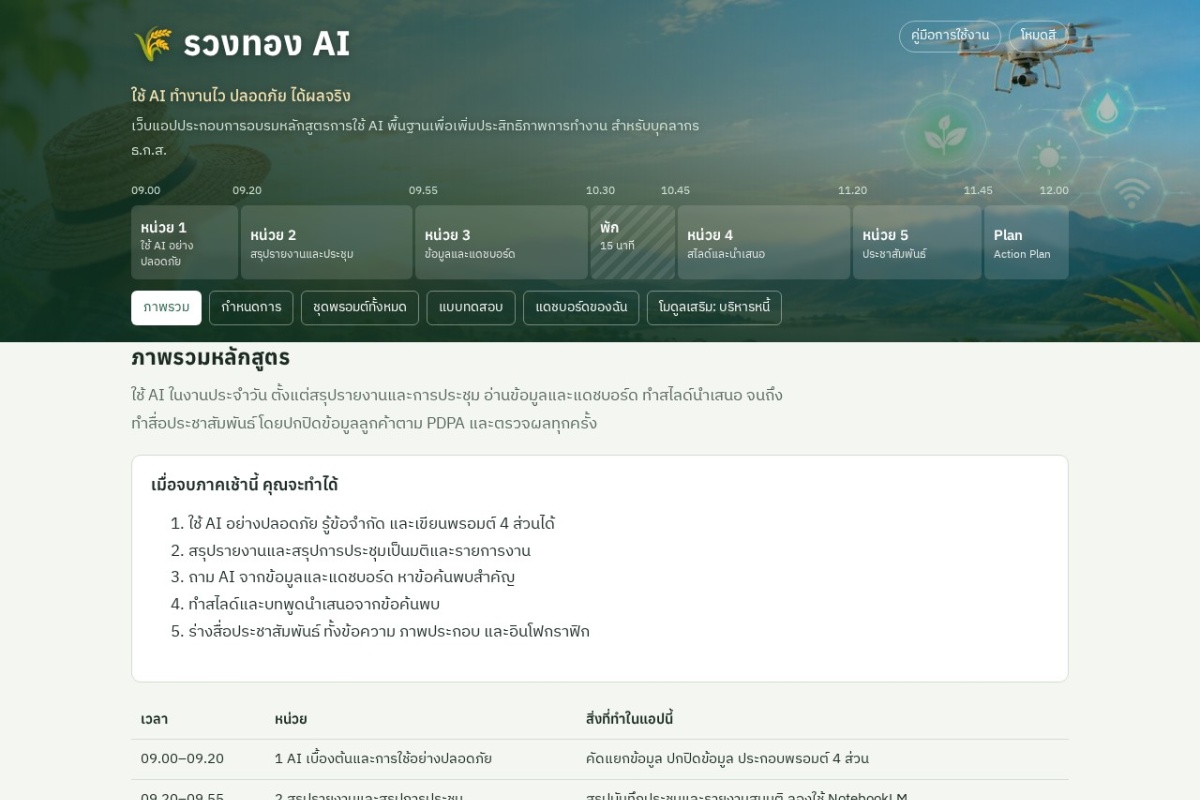This screenshot has height=800, width=1200.
Task: Select the หน่วย 5 ประชาสัมพันธ์ block
Action: tap(917, 242)
